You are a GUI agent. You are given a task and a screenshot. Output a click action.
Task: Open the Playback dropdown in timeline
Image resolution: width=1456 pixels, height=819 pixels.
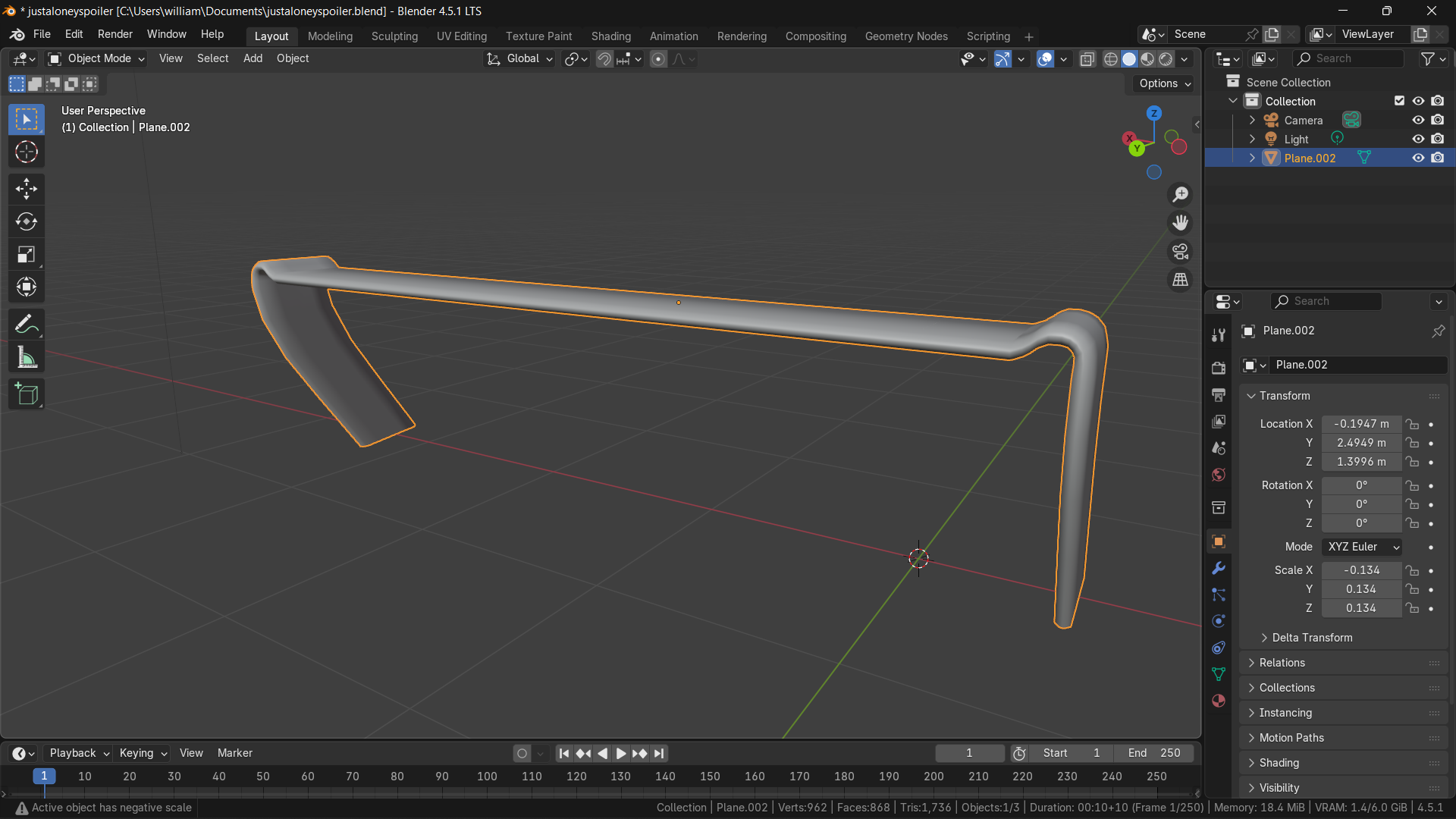coord(78,753)
